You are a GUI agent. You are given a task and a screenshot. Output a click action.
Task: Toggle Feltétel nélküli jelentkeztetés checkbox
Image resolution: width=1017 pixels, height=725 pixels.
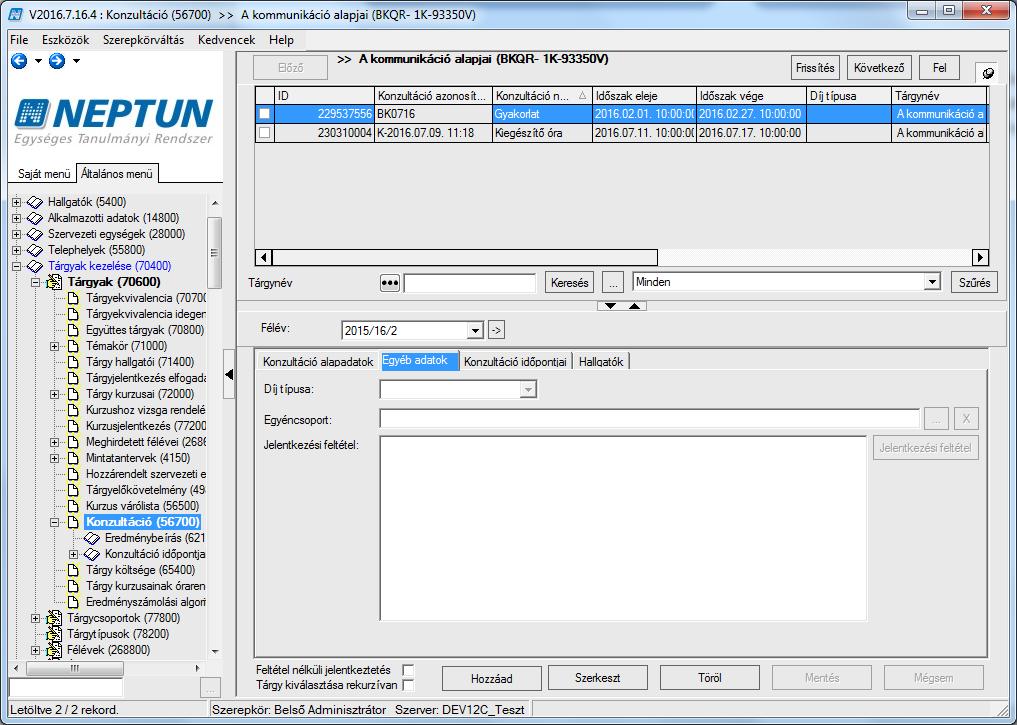pyautogui.click(x=408, y=670)
